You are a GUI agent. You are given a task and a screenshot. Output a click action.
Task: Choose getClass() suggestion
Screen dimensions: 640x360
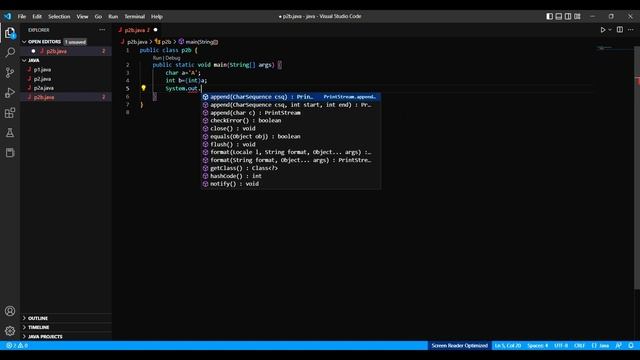291,168
